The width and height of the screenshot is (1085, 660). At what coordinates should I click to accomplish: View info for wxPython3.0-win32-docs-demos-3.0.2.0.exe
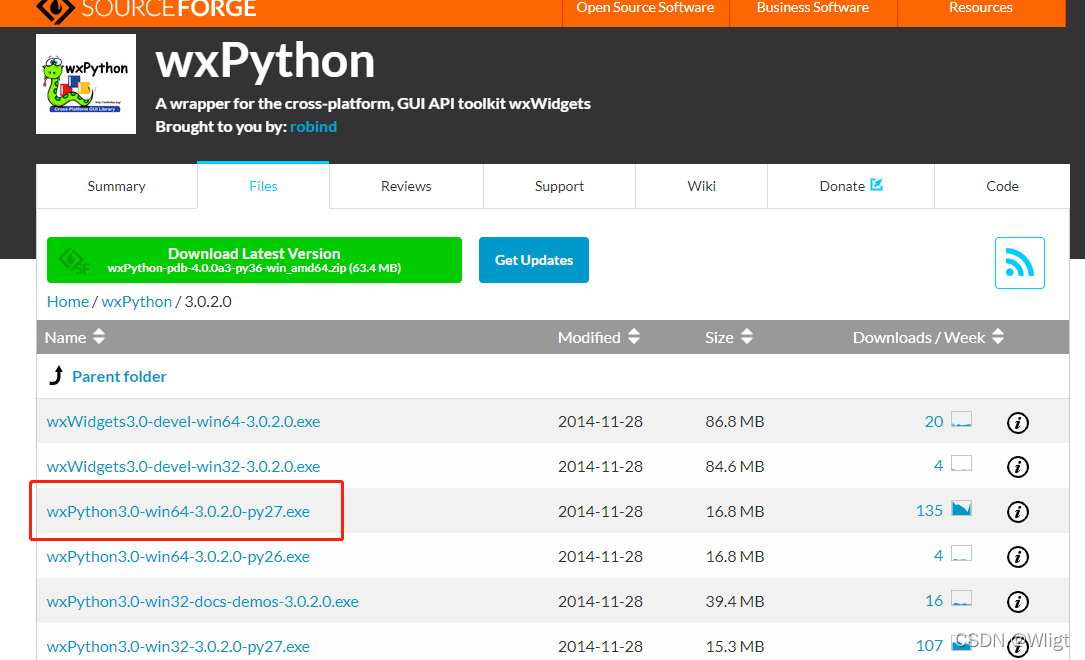click(1017, 602)
